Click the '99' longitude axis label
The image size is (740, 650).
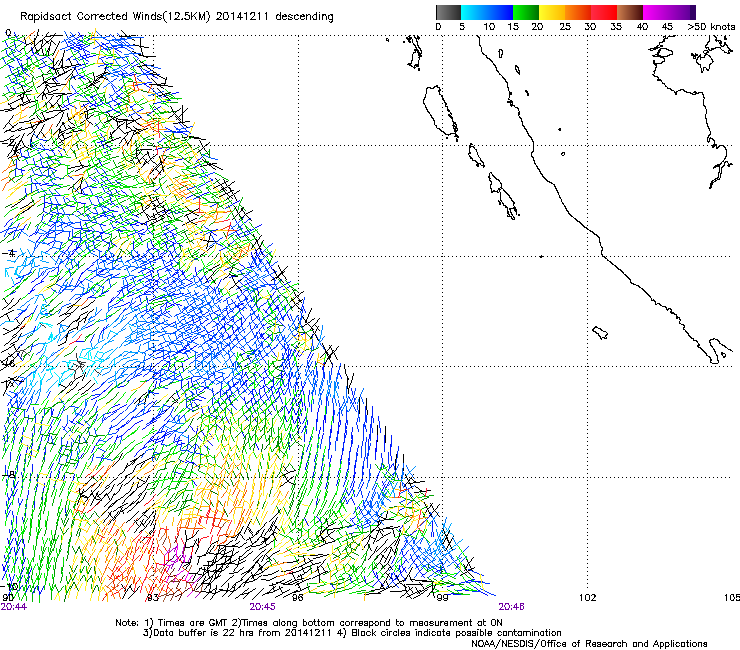(x=442, y=598)
